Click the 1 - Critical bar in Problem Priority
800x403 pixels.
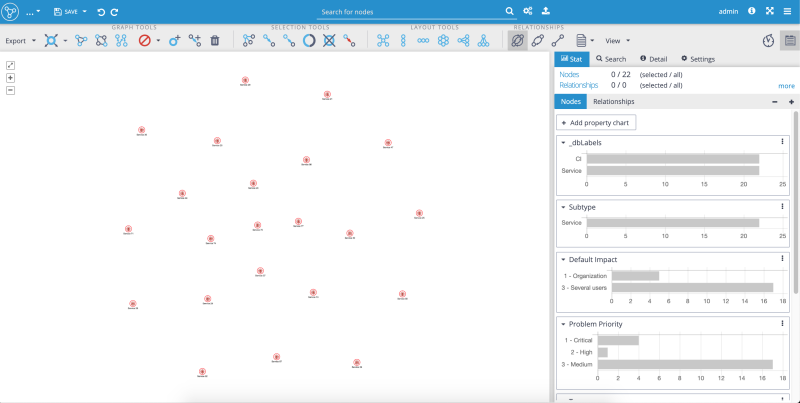pos(618,340)
